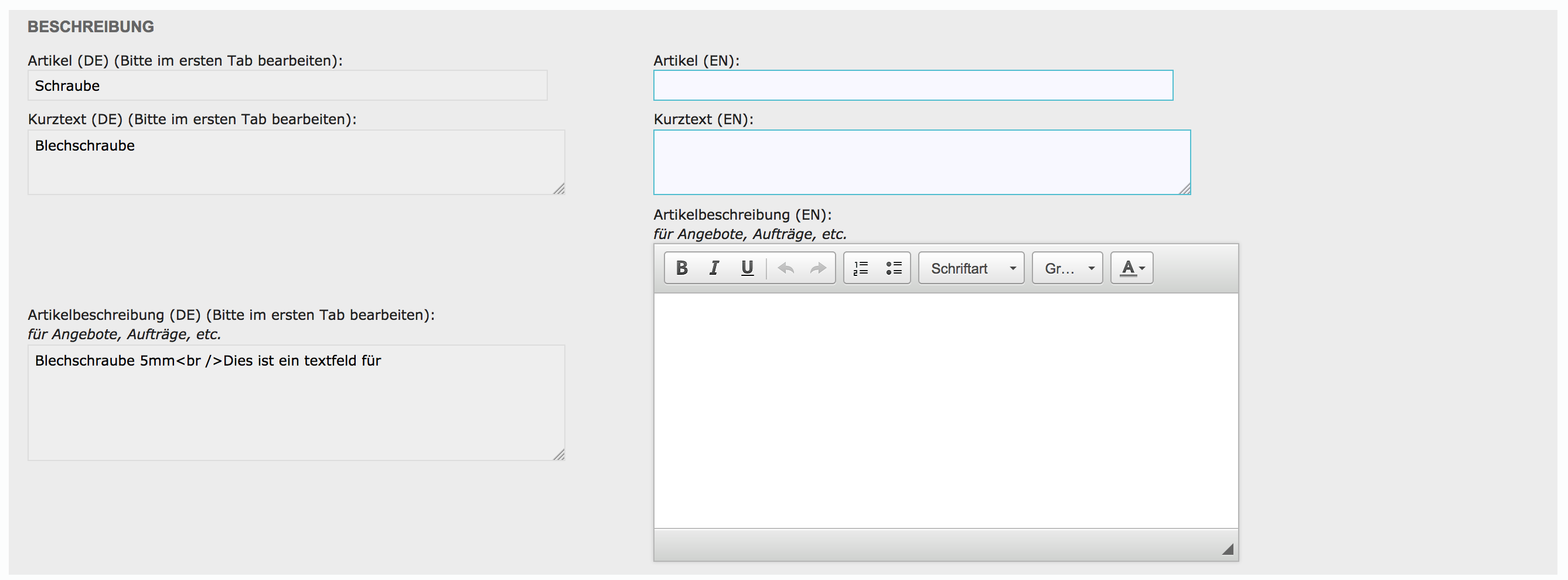1568x580 pixels.
Task: Toggle Italic formatting in editor toolbar
Action: (714, 268)
